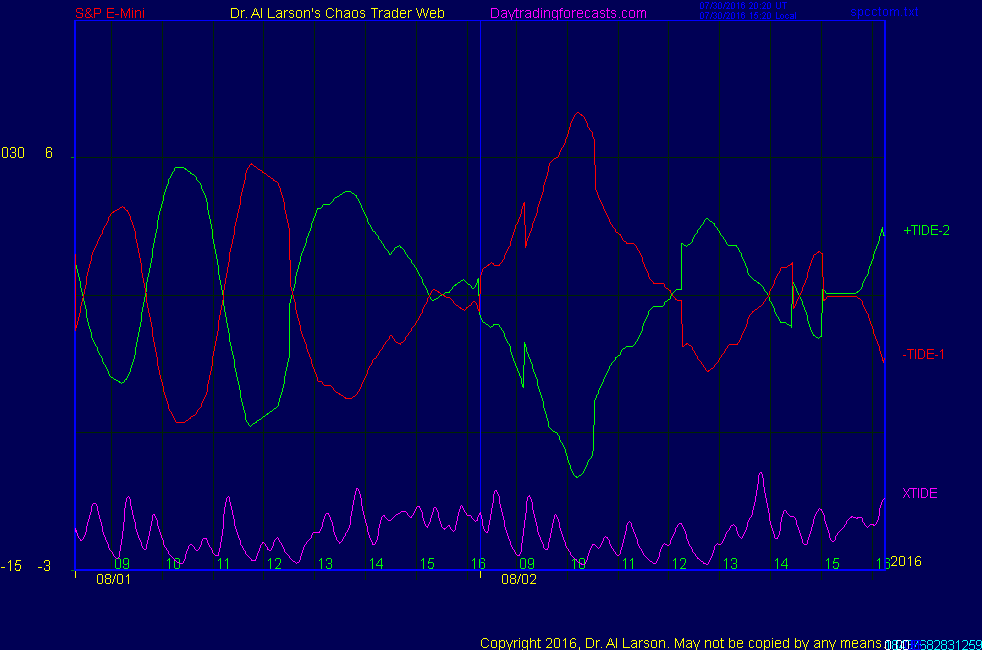This screenshot has width=982, height=650.
Task: Click the S&P E-Mini chart label
Action: click(110, 13)
